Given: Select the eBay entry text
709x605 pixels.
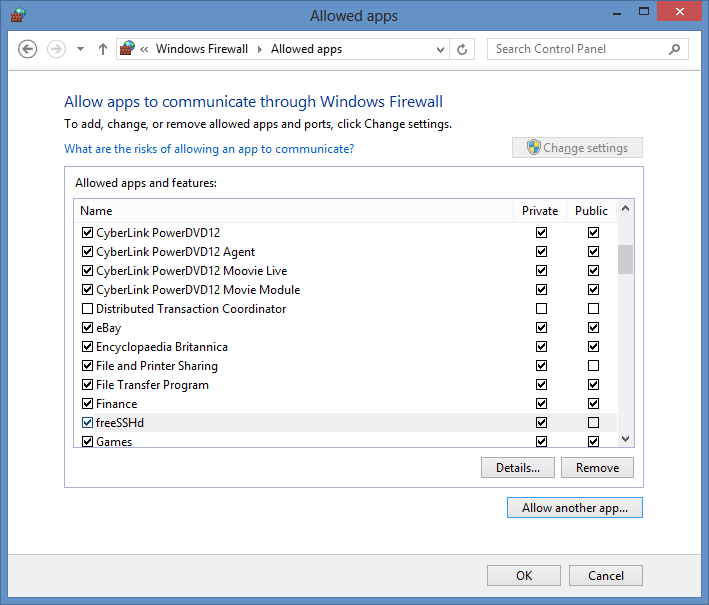Looking at the screenshot, I should (109, 328).
